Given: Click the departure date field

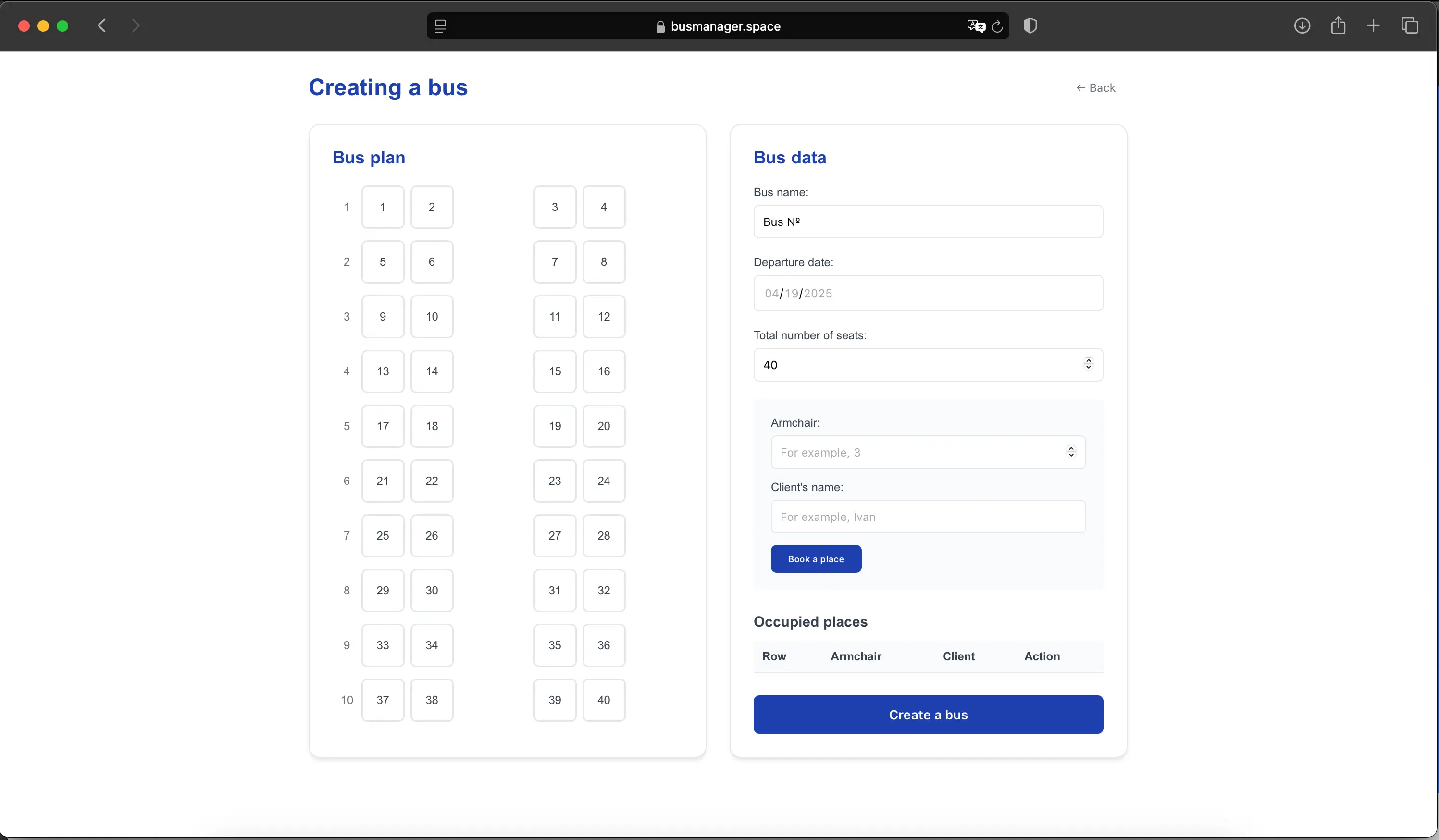Looking at the screenshot, I should point(927,293).
